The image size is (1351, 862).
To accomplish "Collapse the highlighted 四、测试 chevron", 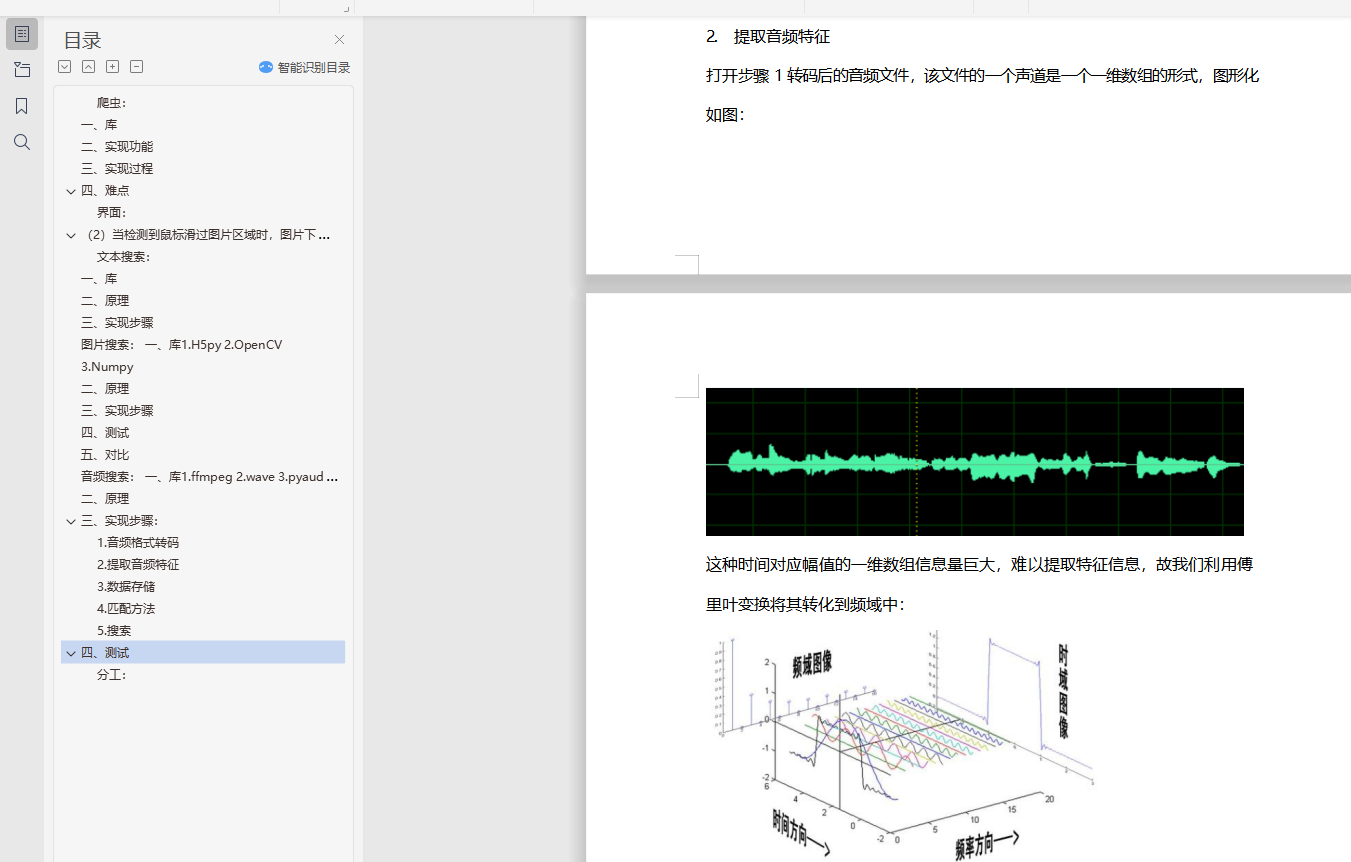I will (71, 653).
